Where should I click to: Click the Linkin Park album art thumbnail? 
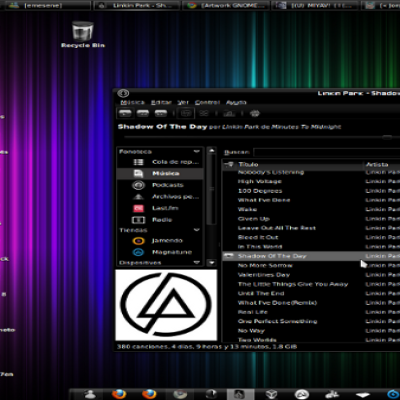[166, 305]
